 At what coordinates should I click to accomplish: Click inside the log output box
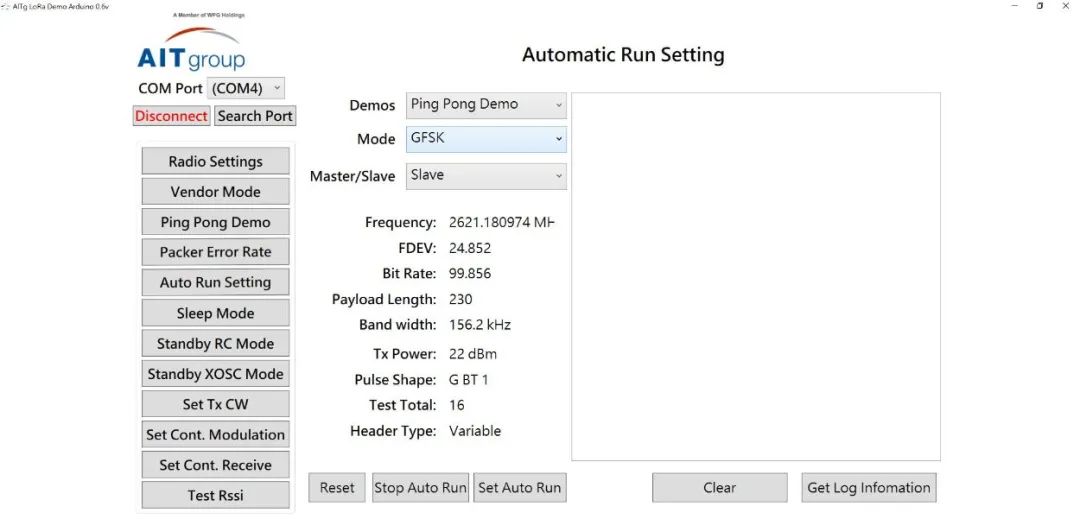coord(756,277)
